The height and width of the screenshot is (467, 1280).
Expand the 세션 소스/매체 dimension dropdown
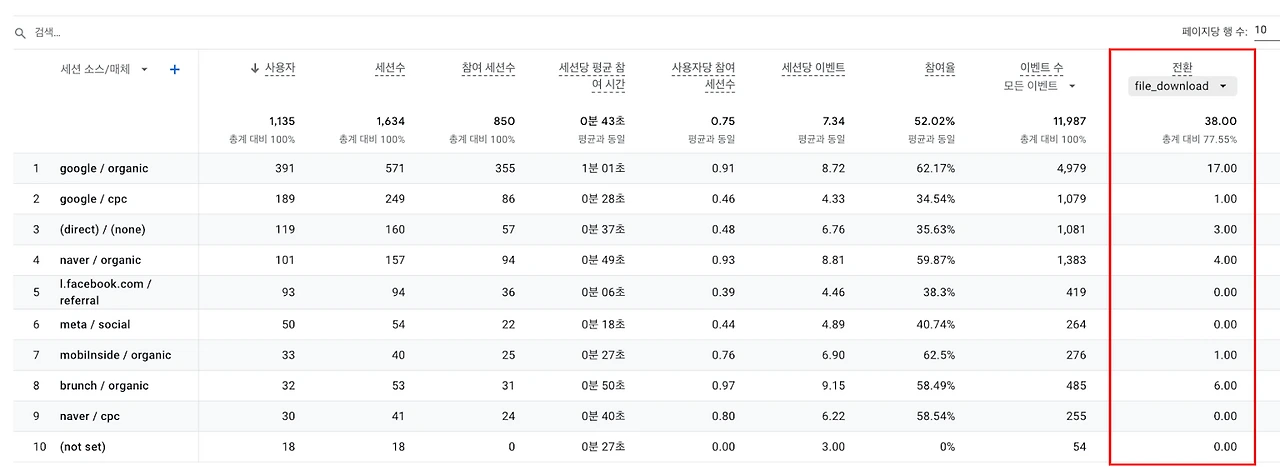145,70
